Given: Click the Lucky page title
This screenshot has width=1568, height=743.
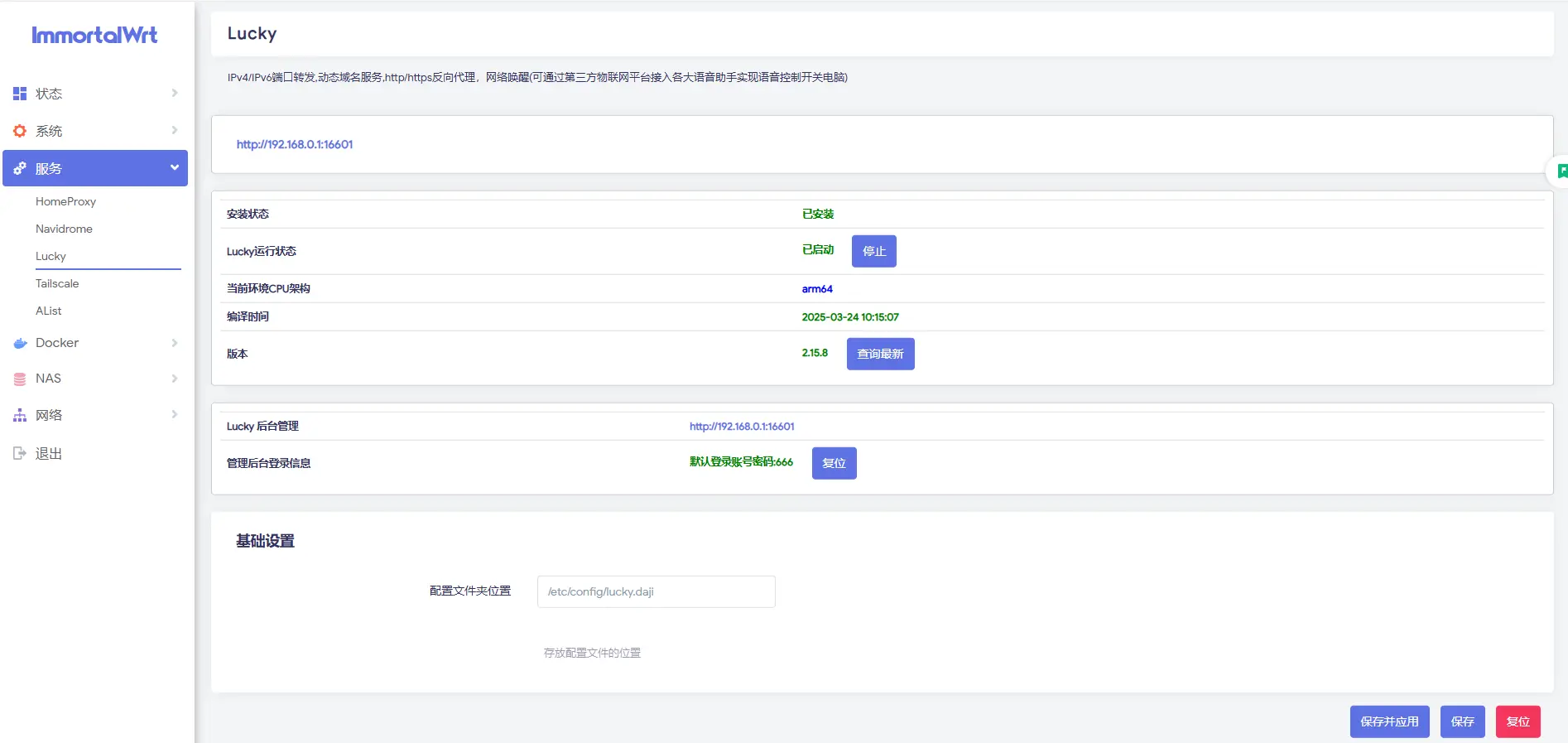Looking at the screenshot, I should pyautogui.click(x=252, y=34).
